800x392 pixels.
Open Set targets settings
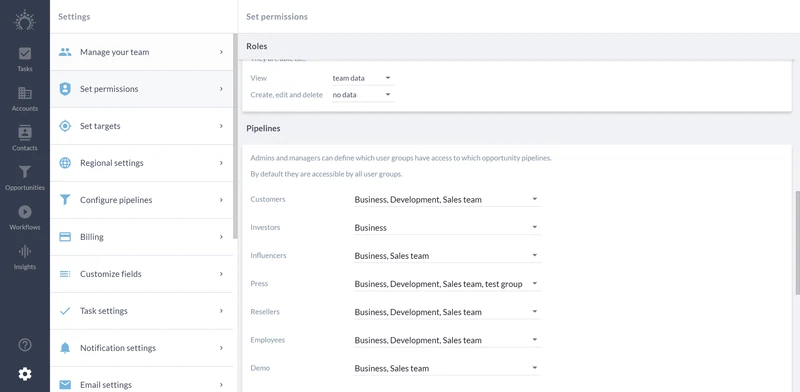142,126
